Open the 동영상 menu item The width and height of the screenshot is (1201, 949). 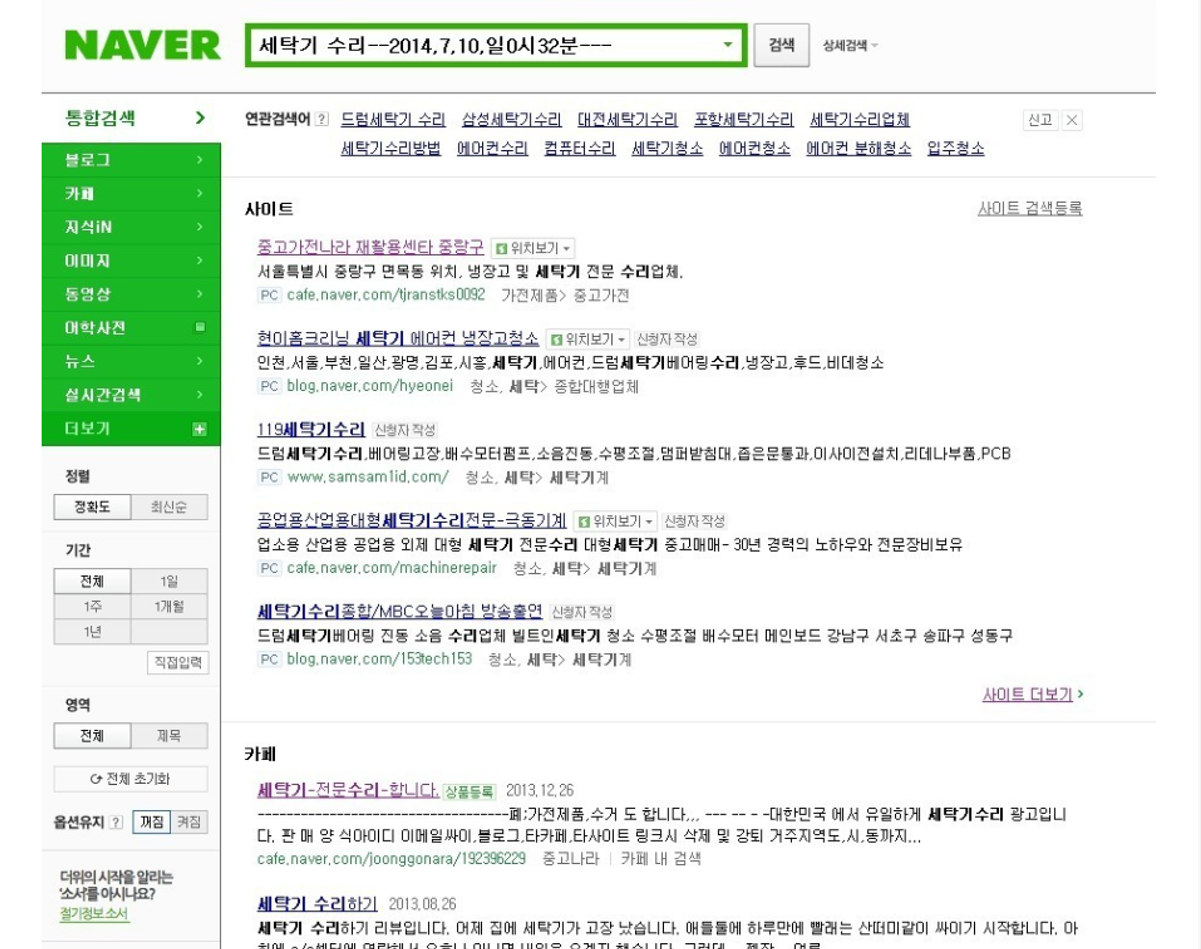(x=131, y=294)
